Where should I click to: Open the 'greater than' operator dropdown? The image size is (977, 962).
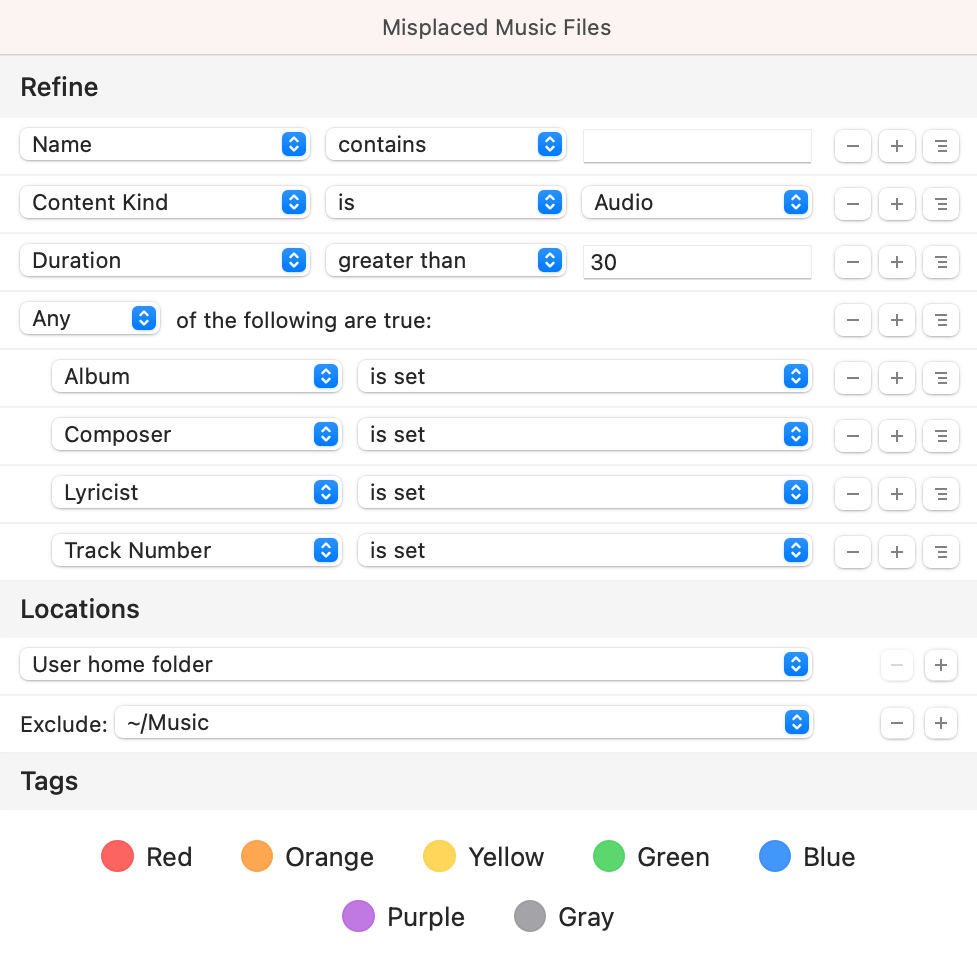[x=445, y=261]
